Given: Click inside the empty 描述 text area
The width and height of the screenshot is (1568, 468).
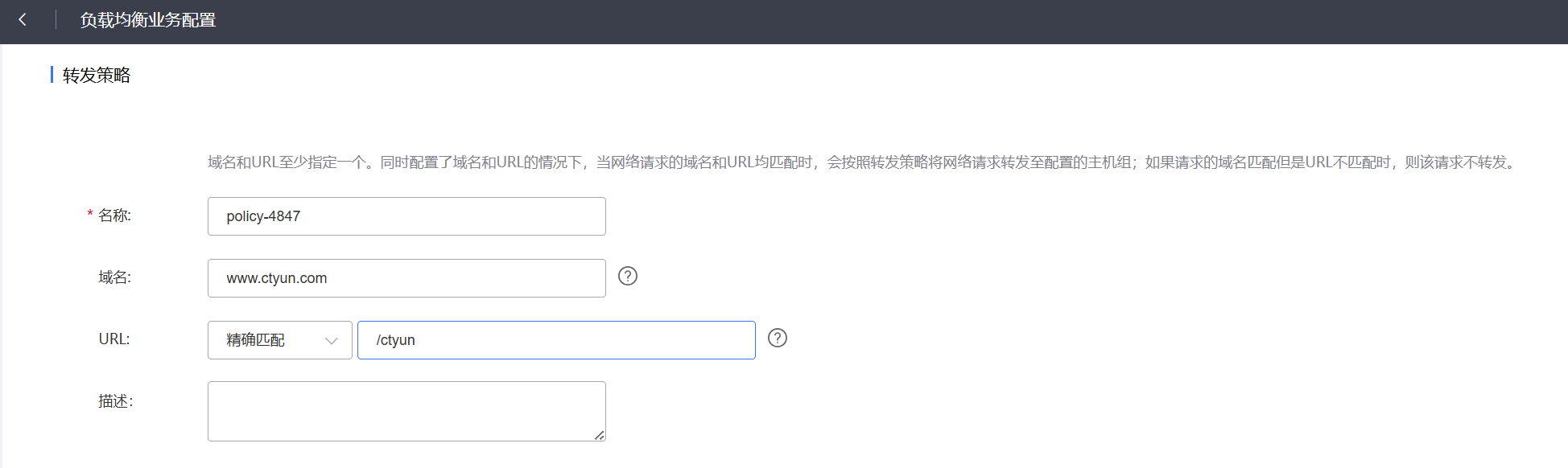Looking at the screenshot, I should point(406,411).
